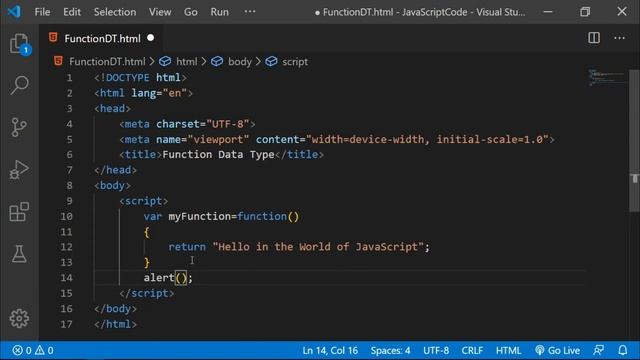Click the body breadcrumb item
Image resolution: width=640 pixels, height=360 pixels.
coord(240,62)
